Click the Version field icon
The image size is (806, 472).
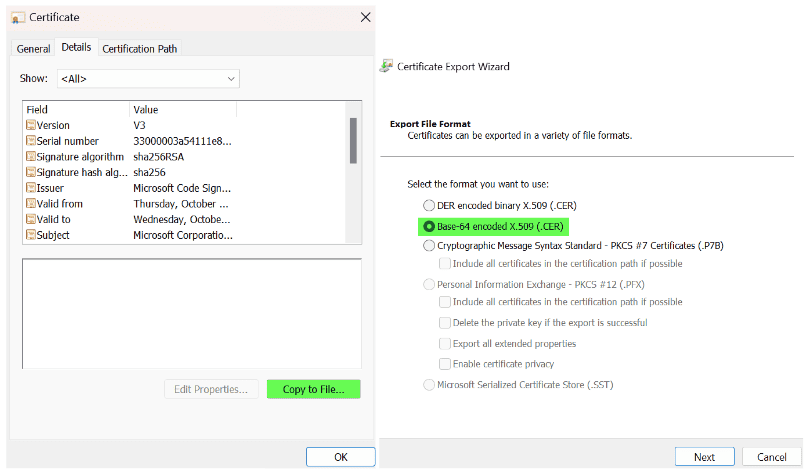click(31, 125)
